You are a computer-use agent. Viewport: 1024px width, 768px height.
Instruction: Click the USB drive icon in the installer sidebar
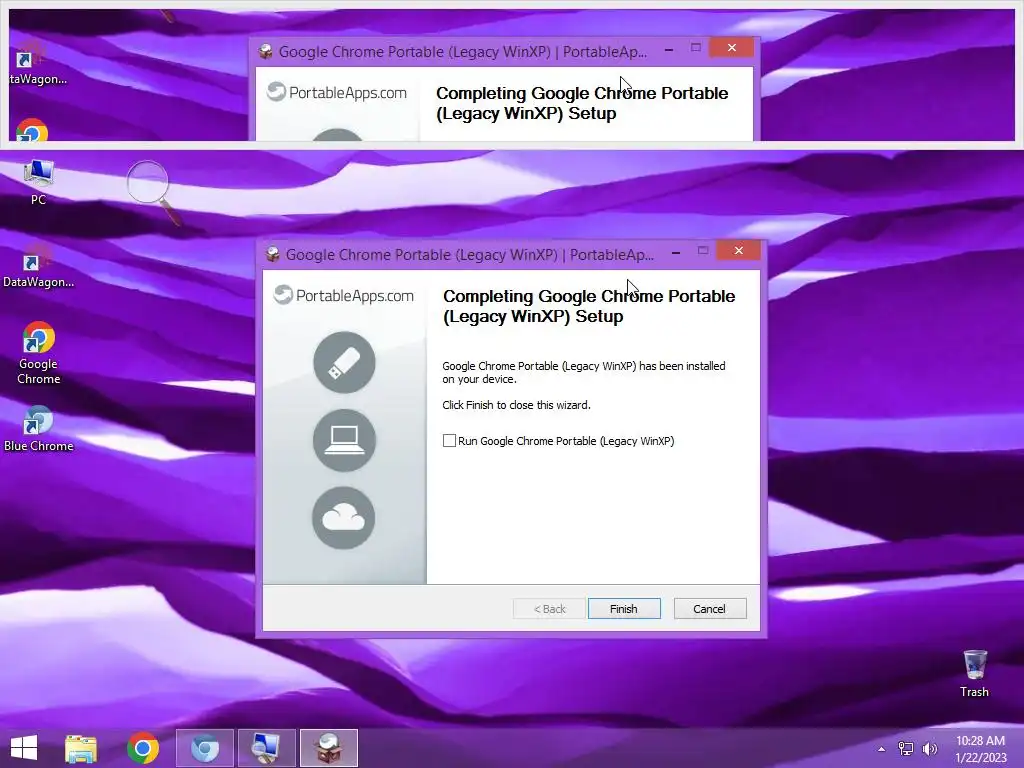click(x=344, y=362)
